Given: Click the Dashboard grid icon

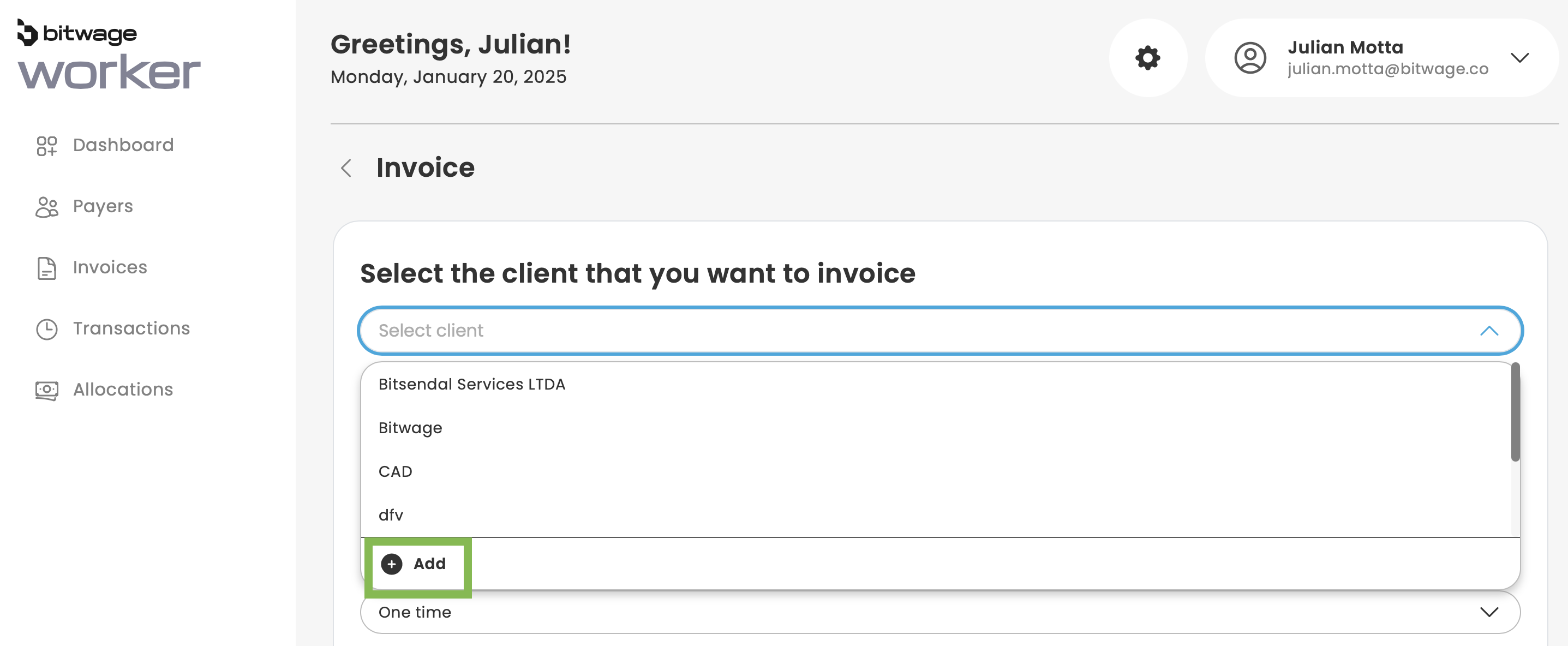Looking at the screenshot, I should point(47,146).
